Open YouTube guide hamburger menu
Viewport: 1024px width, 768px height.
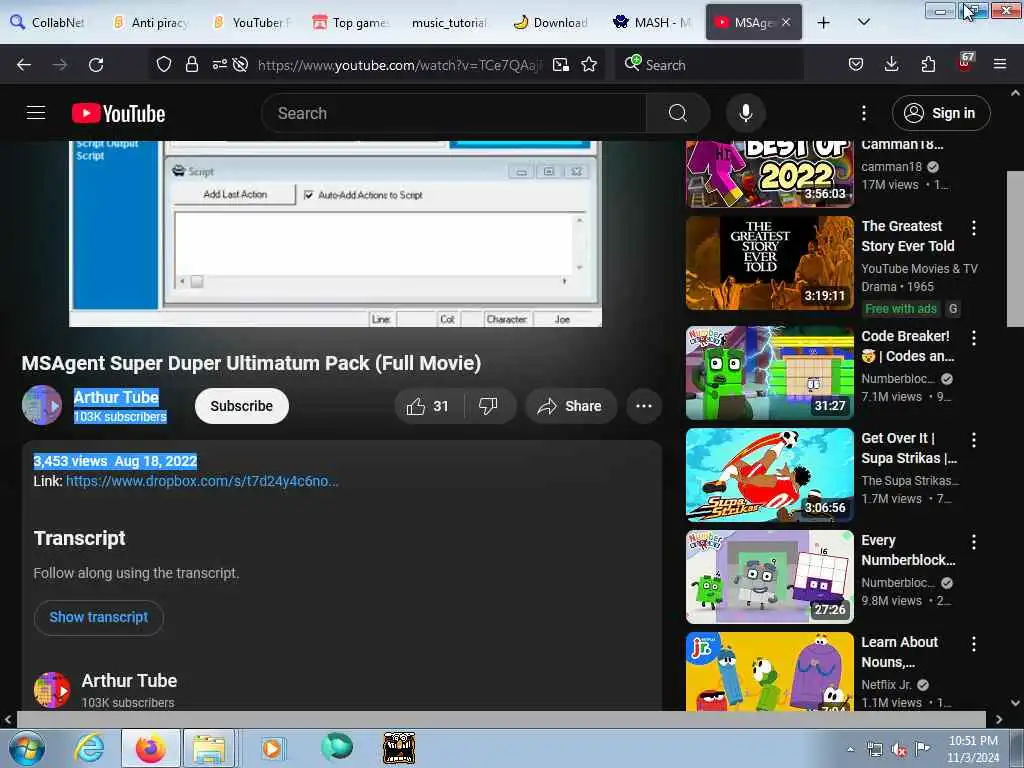click(36, 113)
